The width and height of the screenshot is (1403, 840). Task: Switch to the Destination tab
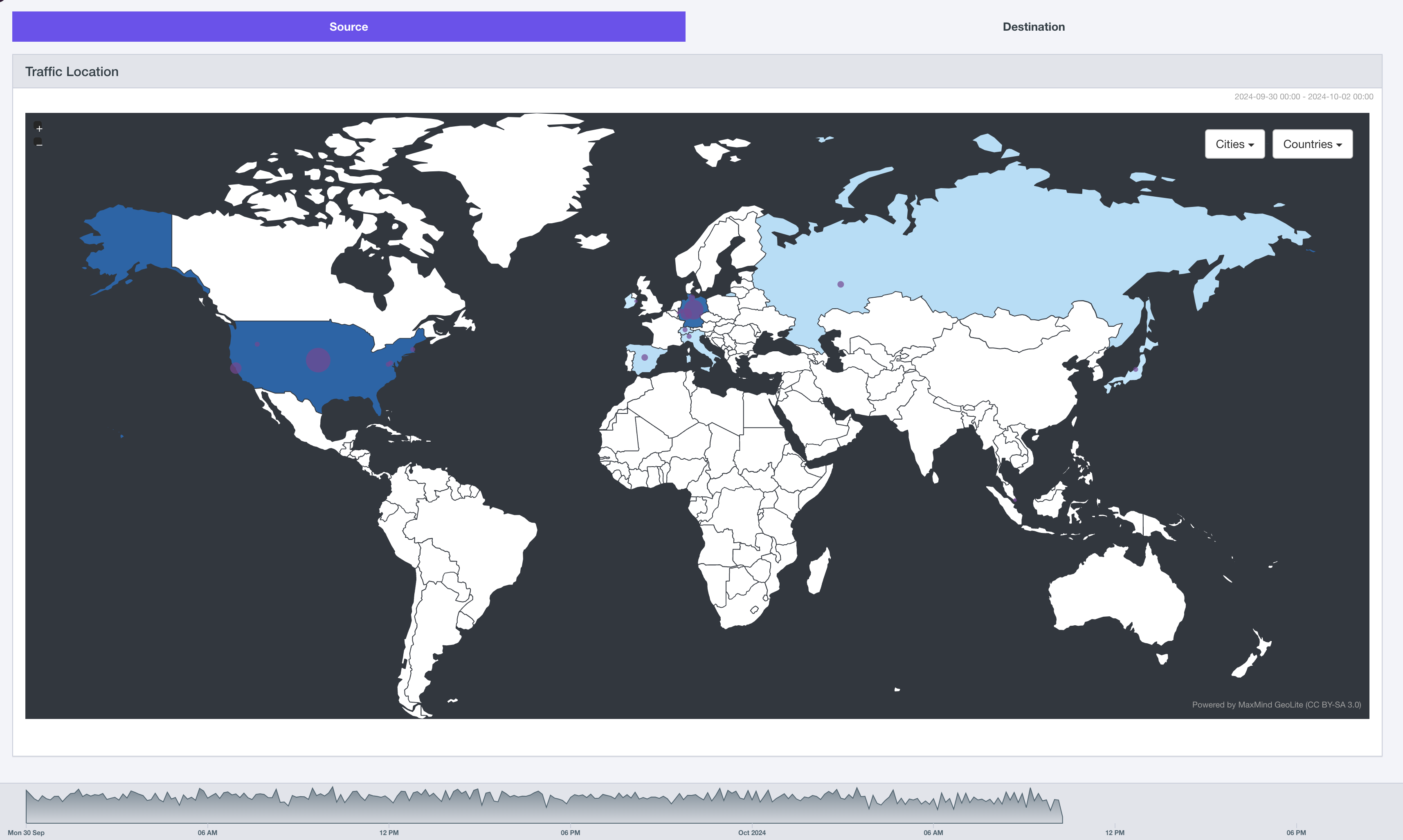tap(1033, 27)
